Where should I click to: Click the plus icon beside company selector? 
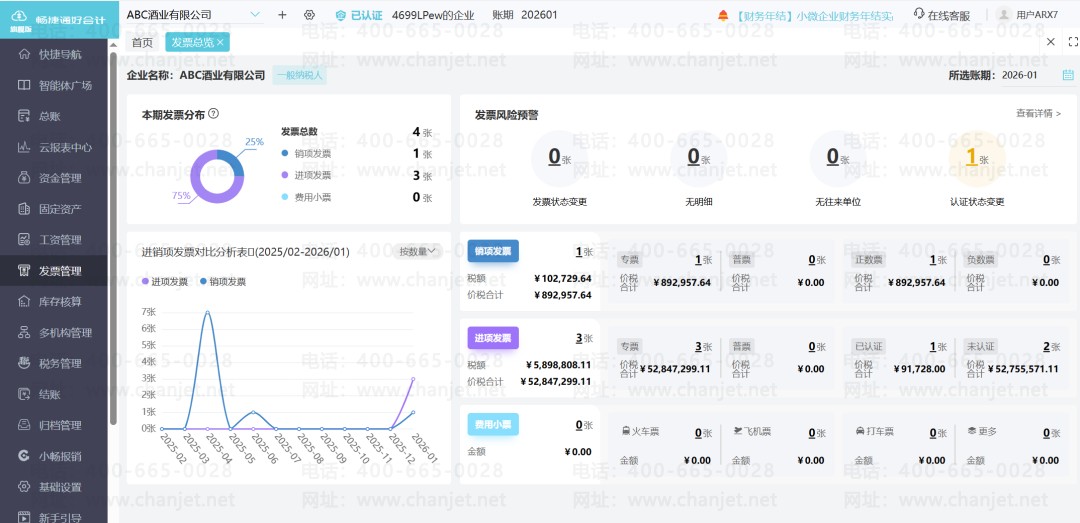pyautogui.click(x=282, y=14)
